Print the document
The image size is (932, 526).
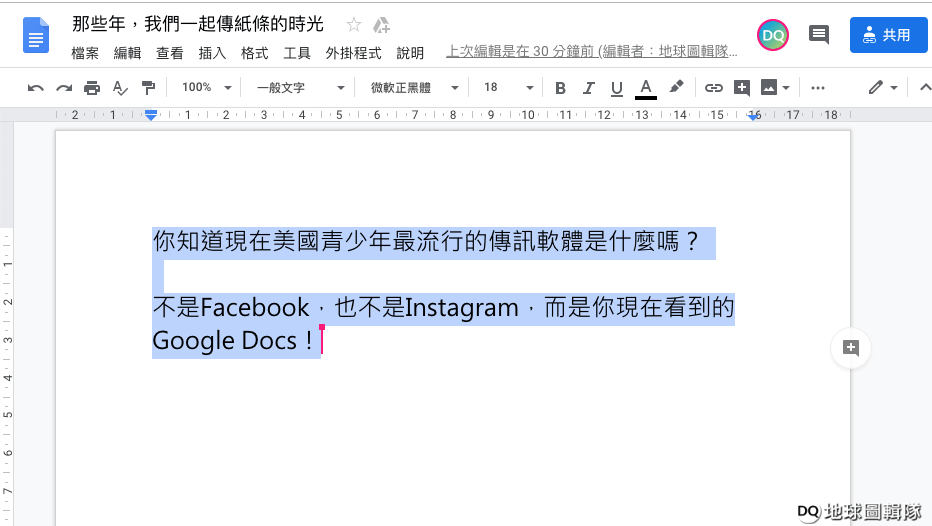click(x=92, y=88)
